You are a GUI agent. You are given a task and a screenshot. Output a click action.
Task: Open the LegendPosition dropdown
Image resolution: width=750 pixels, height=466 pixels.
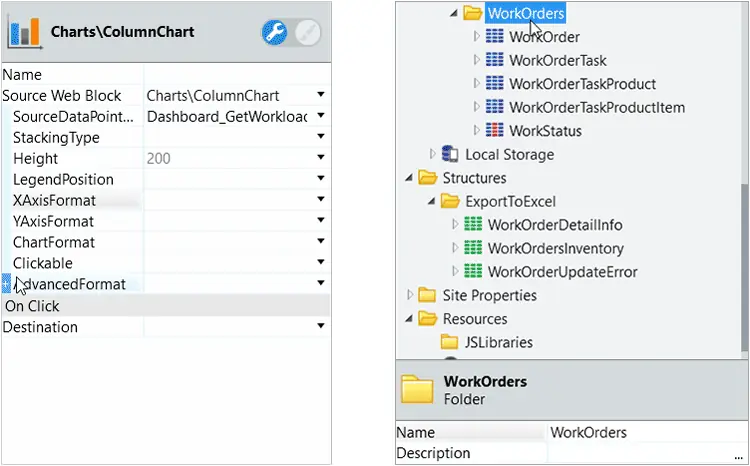321,178
